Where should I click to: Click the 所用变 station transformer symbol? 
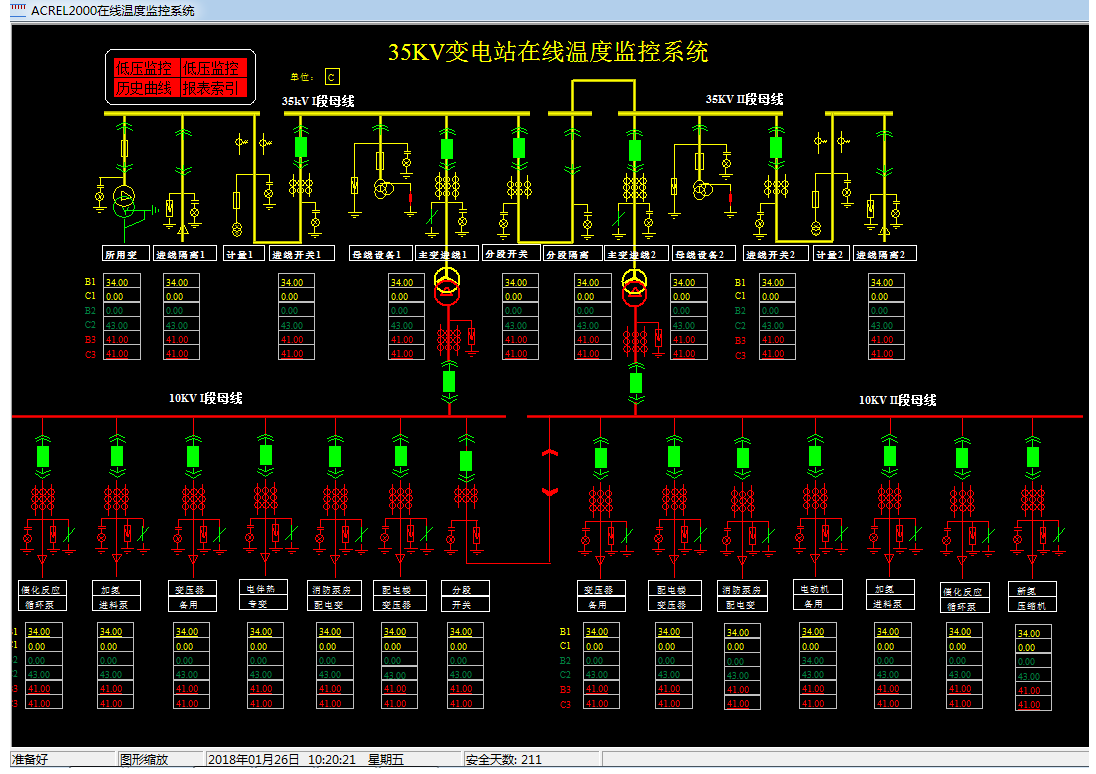pos(124,195)
